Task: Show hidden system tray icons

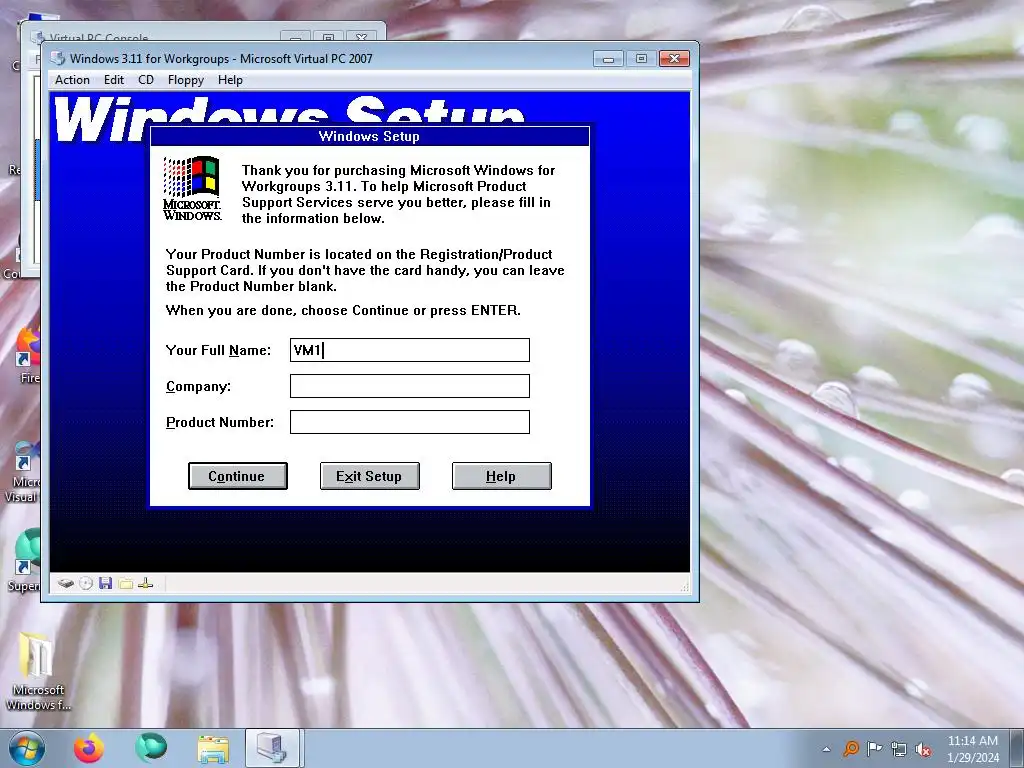Action: 826,749
